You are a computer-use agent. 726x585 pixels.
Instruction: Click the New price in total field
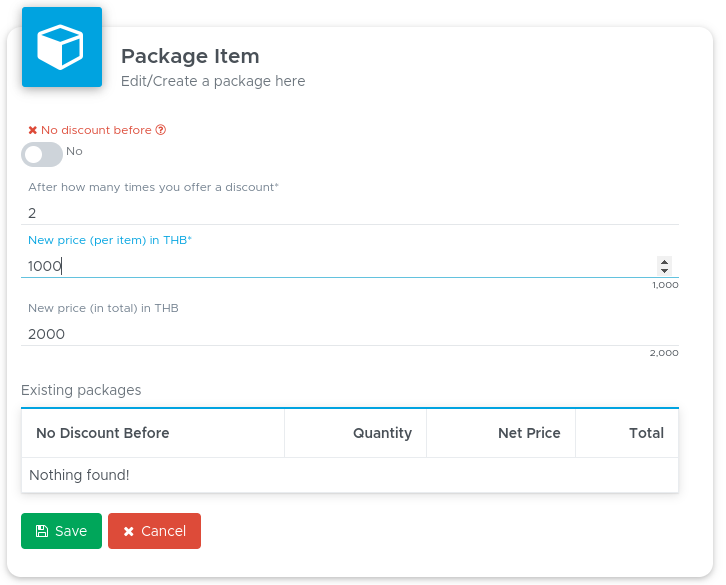tap(350, 334)
